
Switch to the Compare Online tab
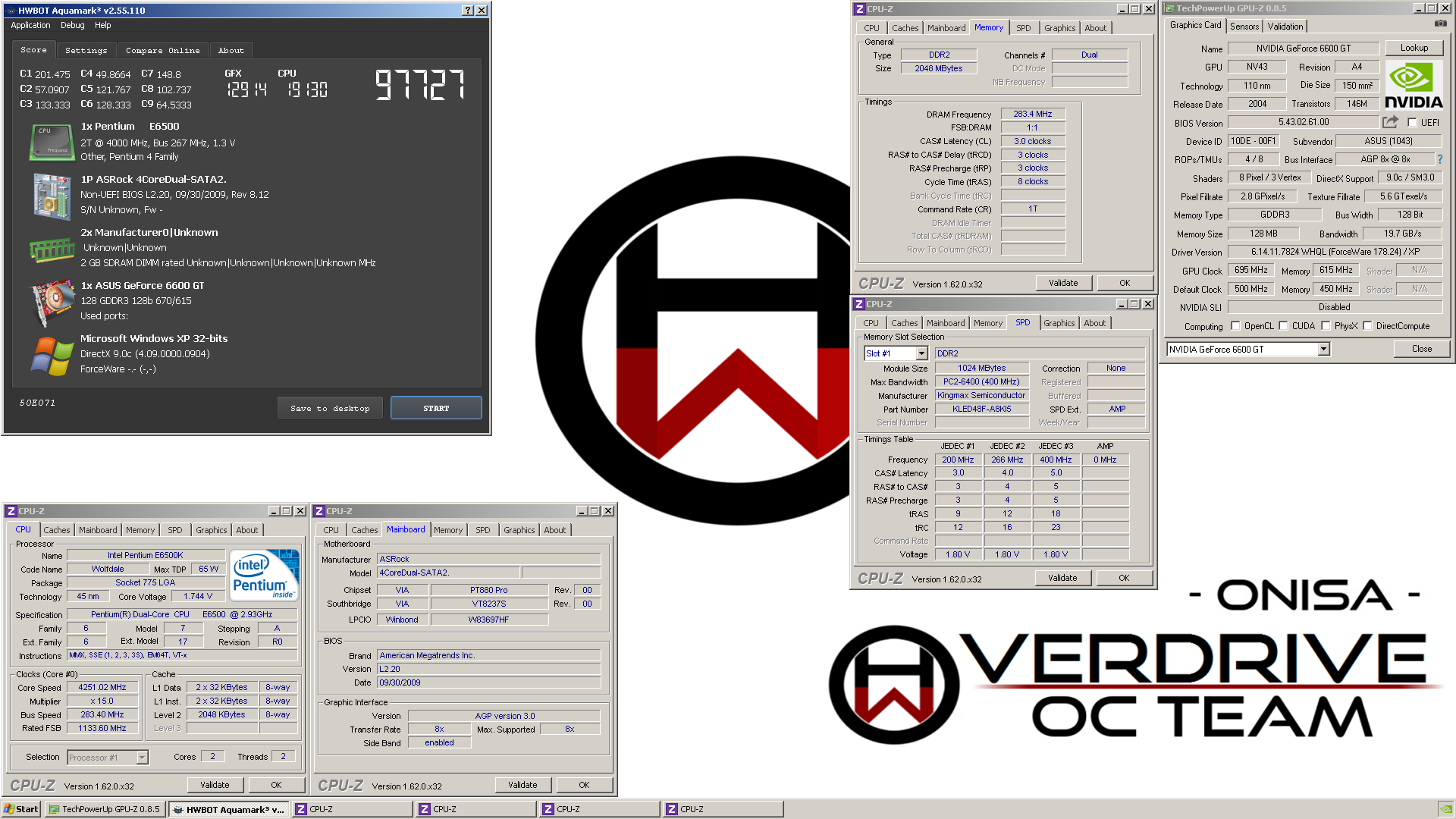coord(163,51)
